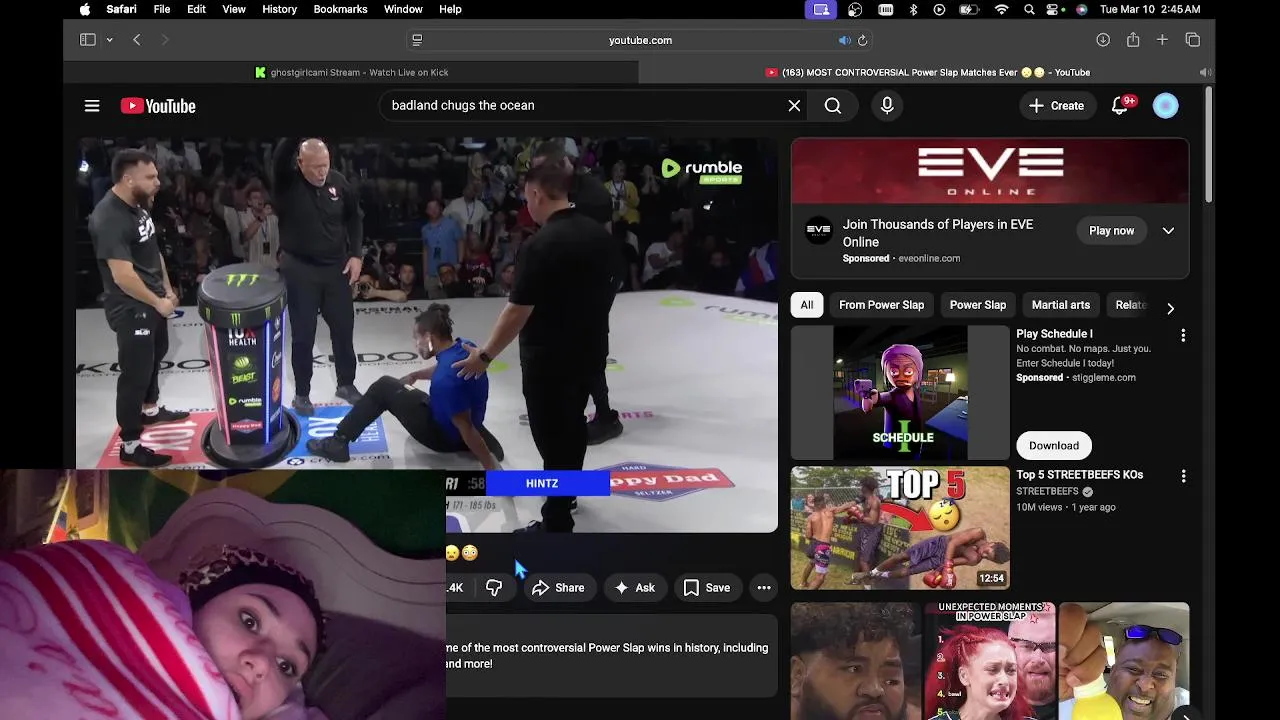
Task: Click the youtube.com address field
Action: point(640,40)
